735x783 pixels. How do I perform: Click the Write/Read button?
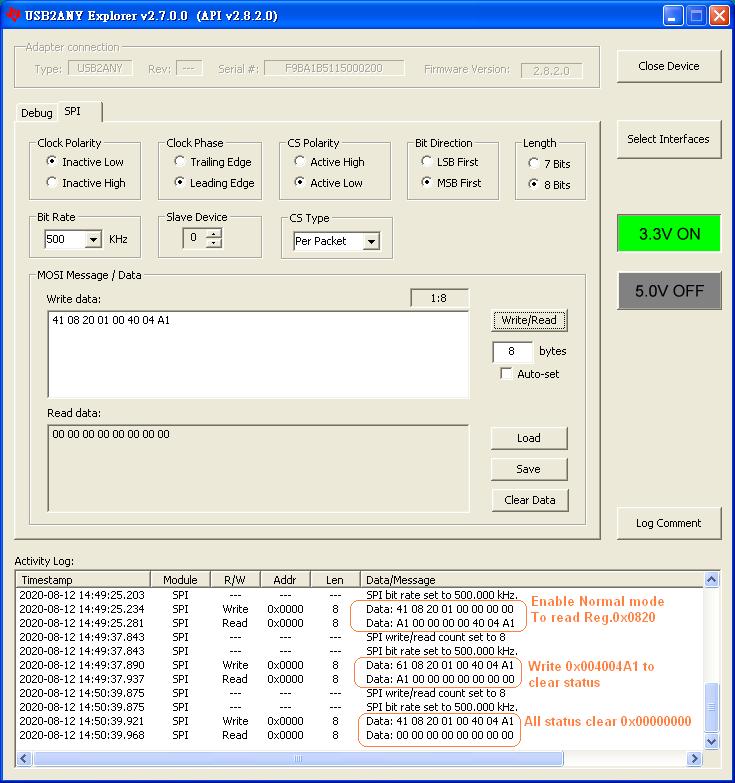(529, 320)
